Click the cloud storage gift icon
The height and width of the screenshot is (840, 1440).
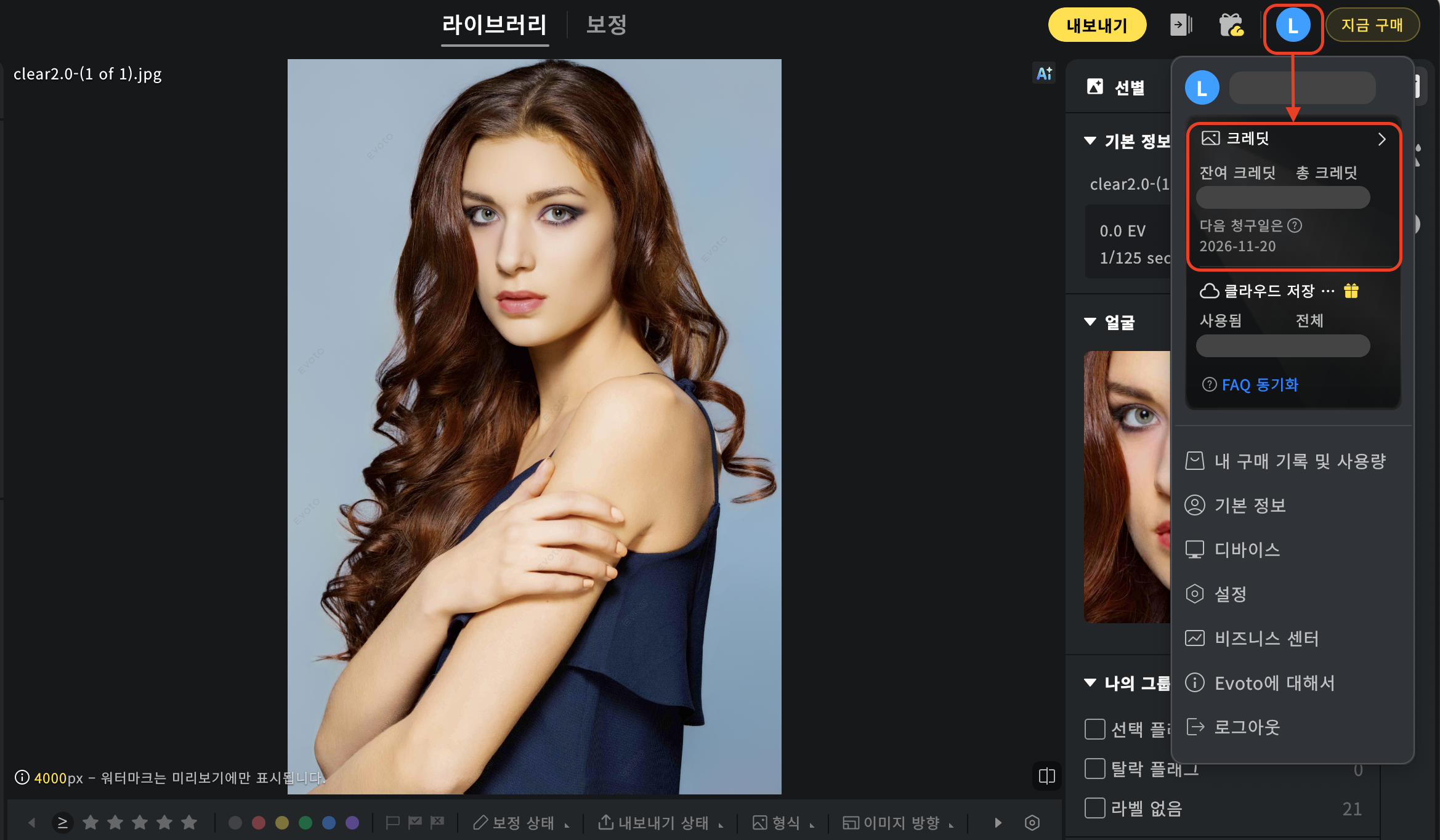1351,291
